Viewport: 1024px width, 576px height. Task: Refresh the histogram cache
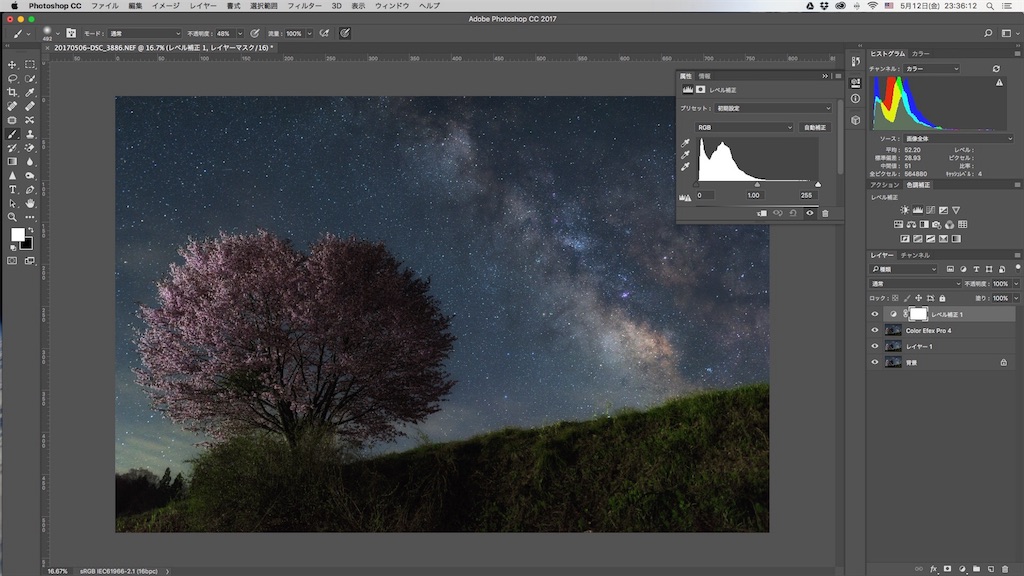click(x=996, y=69)
